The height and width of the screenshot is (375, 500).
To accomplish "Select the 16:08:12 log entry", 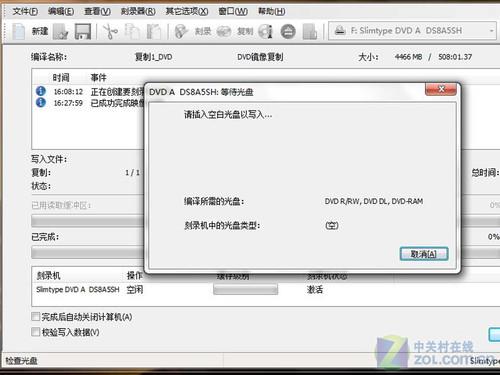I will point(89,91).
